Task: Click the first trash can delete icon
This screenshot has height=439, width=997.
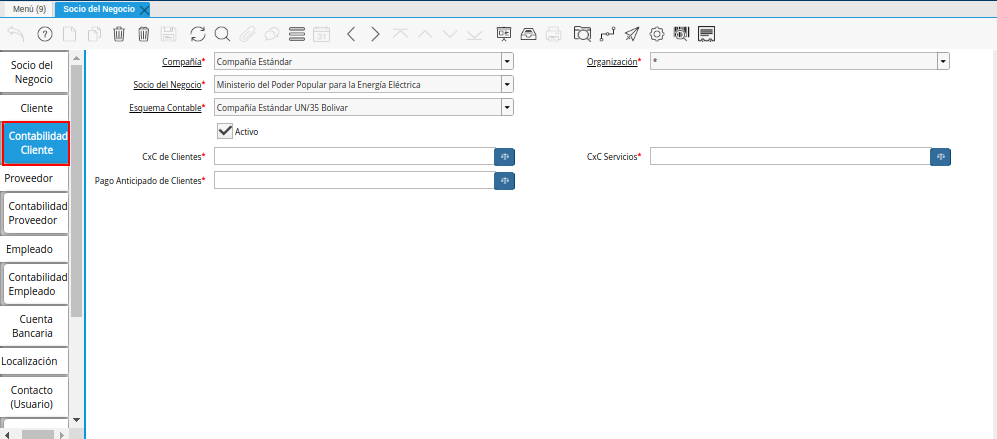Action: click(x=119, y=34)
